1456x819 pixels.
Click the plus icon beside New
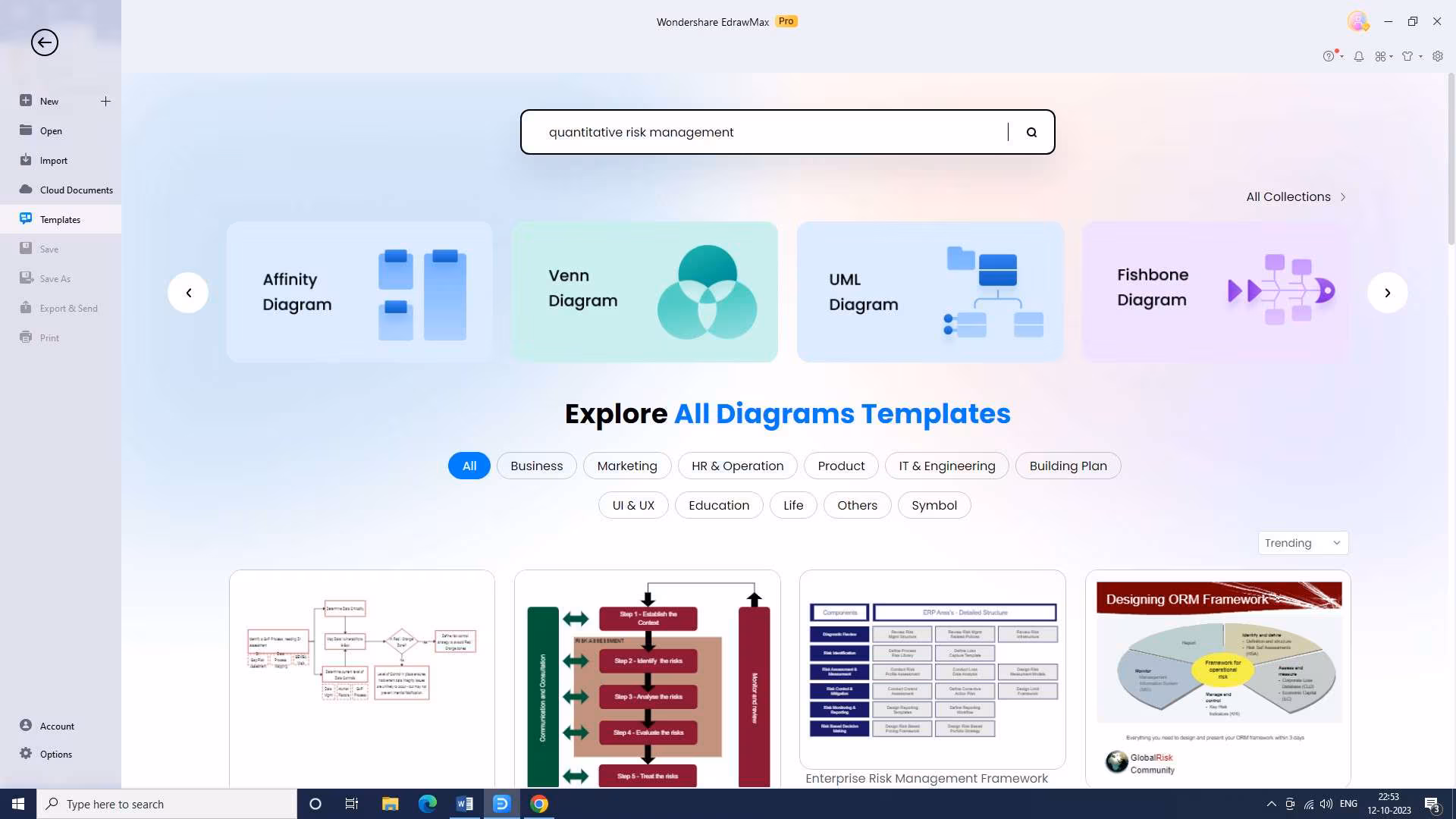(x=105, y=102)
